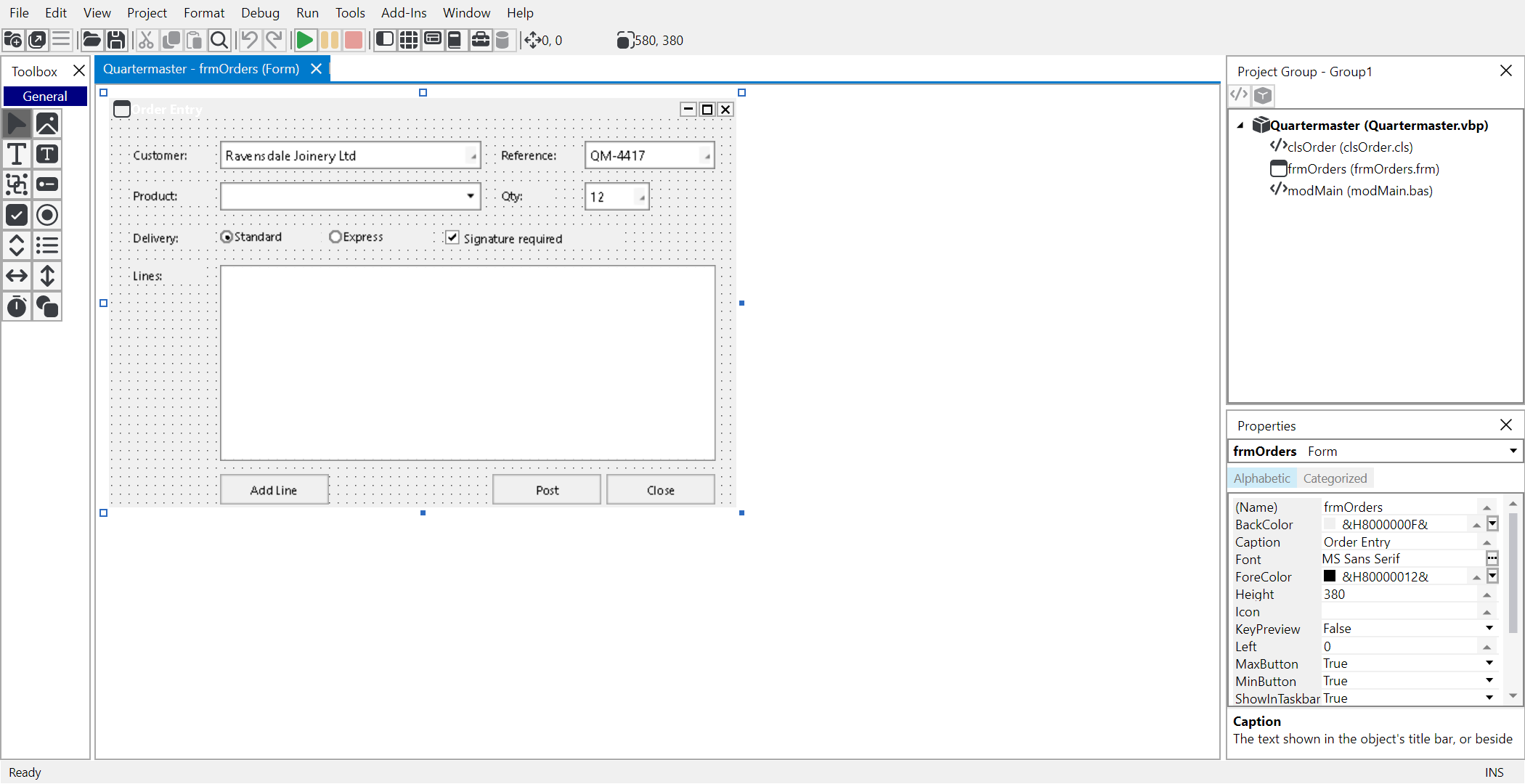Click the View Code icon in Project panel

tap(1239, 95)
